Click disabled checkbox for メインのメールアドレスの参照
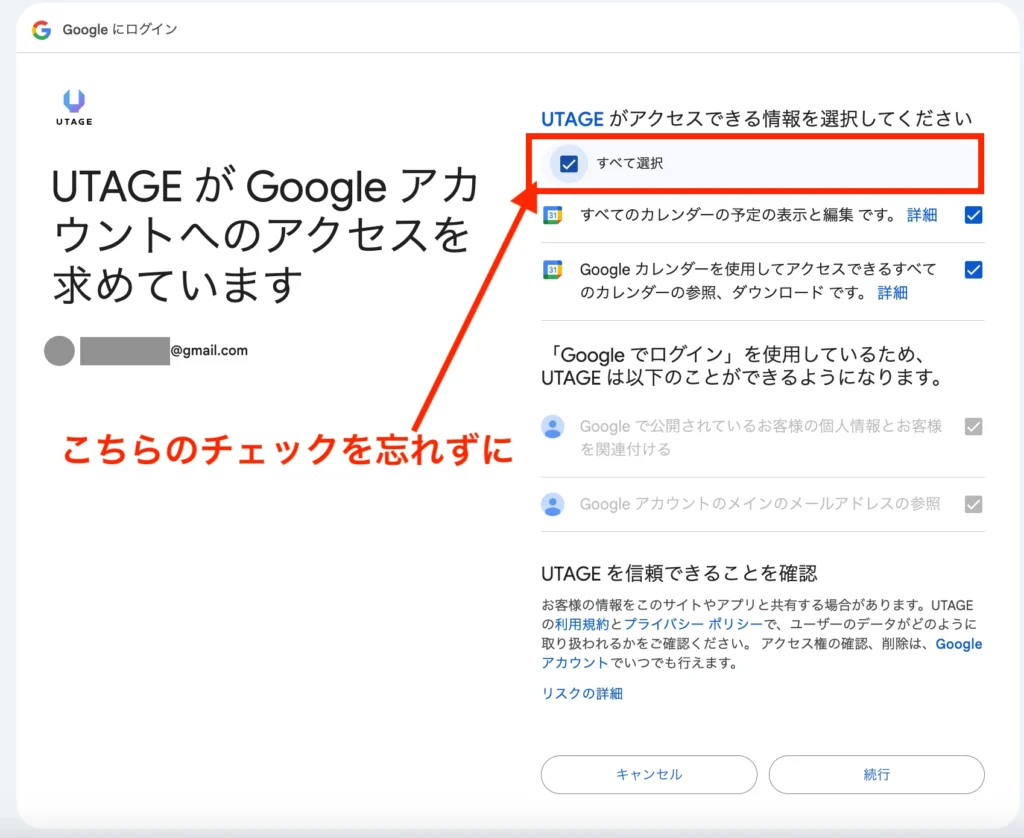This screenshot has width=1024, height=838. 973,504
